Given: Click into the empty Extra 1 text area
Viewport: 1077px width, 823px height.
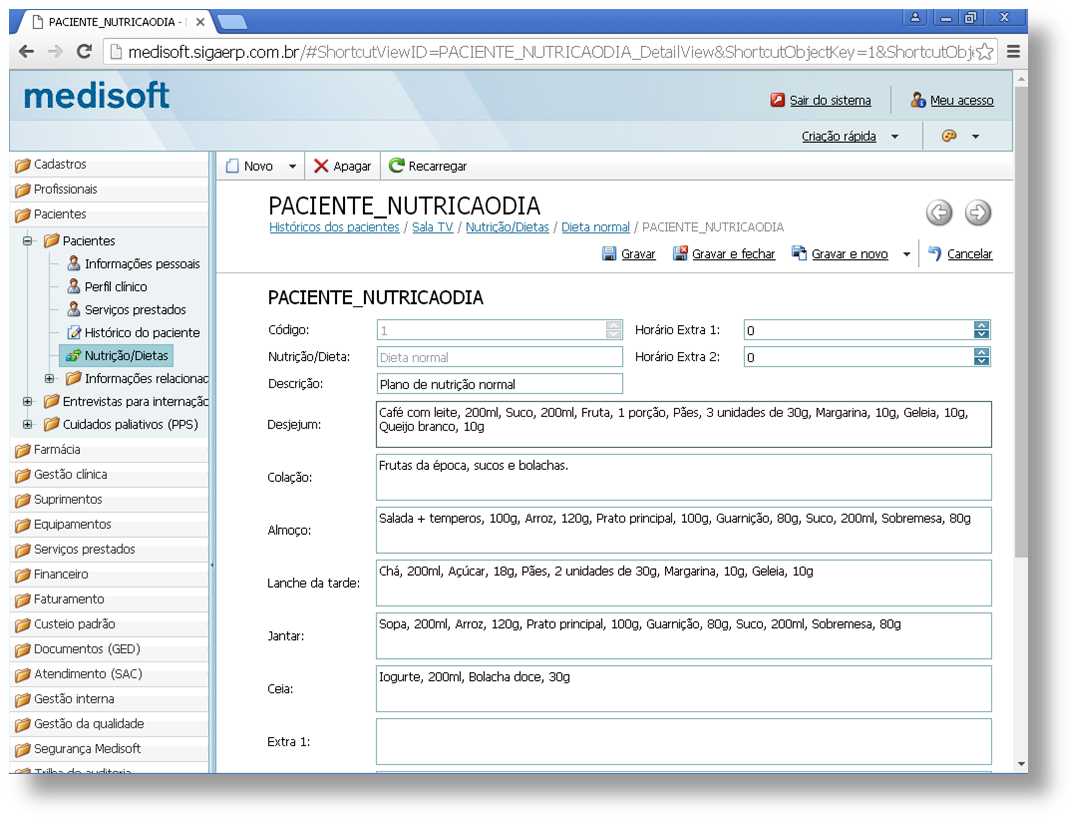Looking at the screenshot, I should 683,741.
